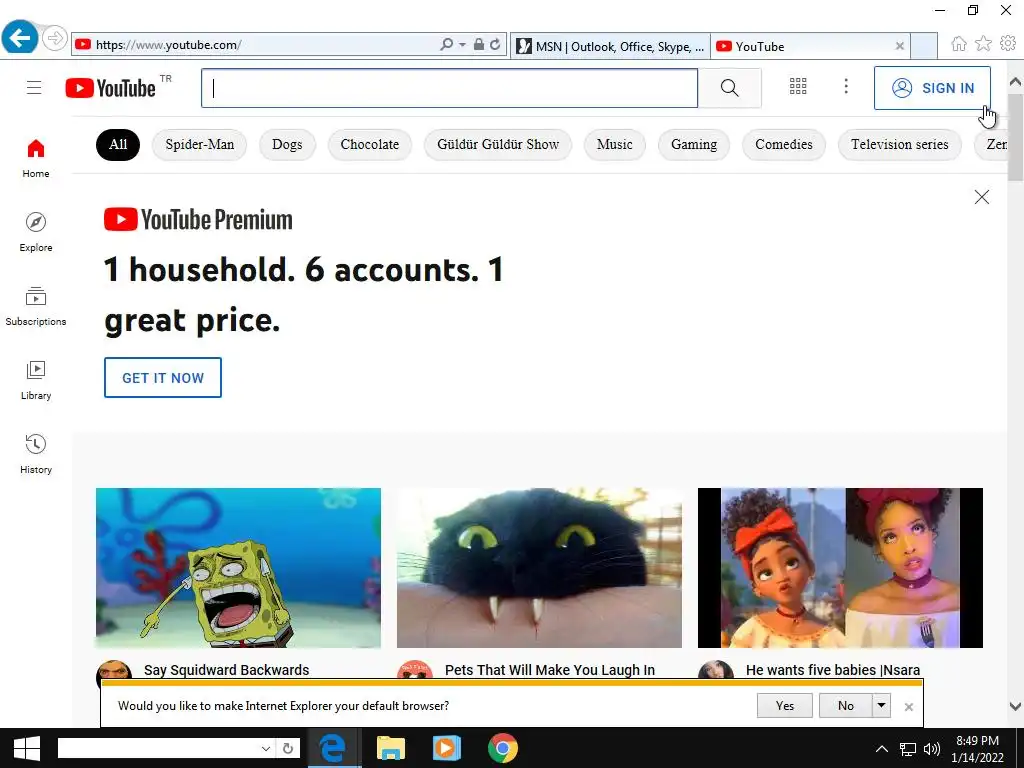Open the He wants five babies thumbnail
Screen dimensions: 1024x768
840,568
